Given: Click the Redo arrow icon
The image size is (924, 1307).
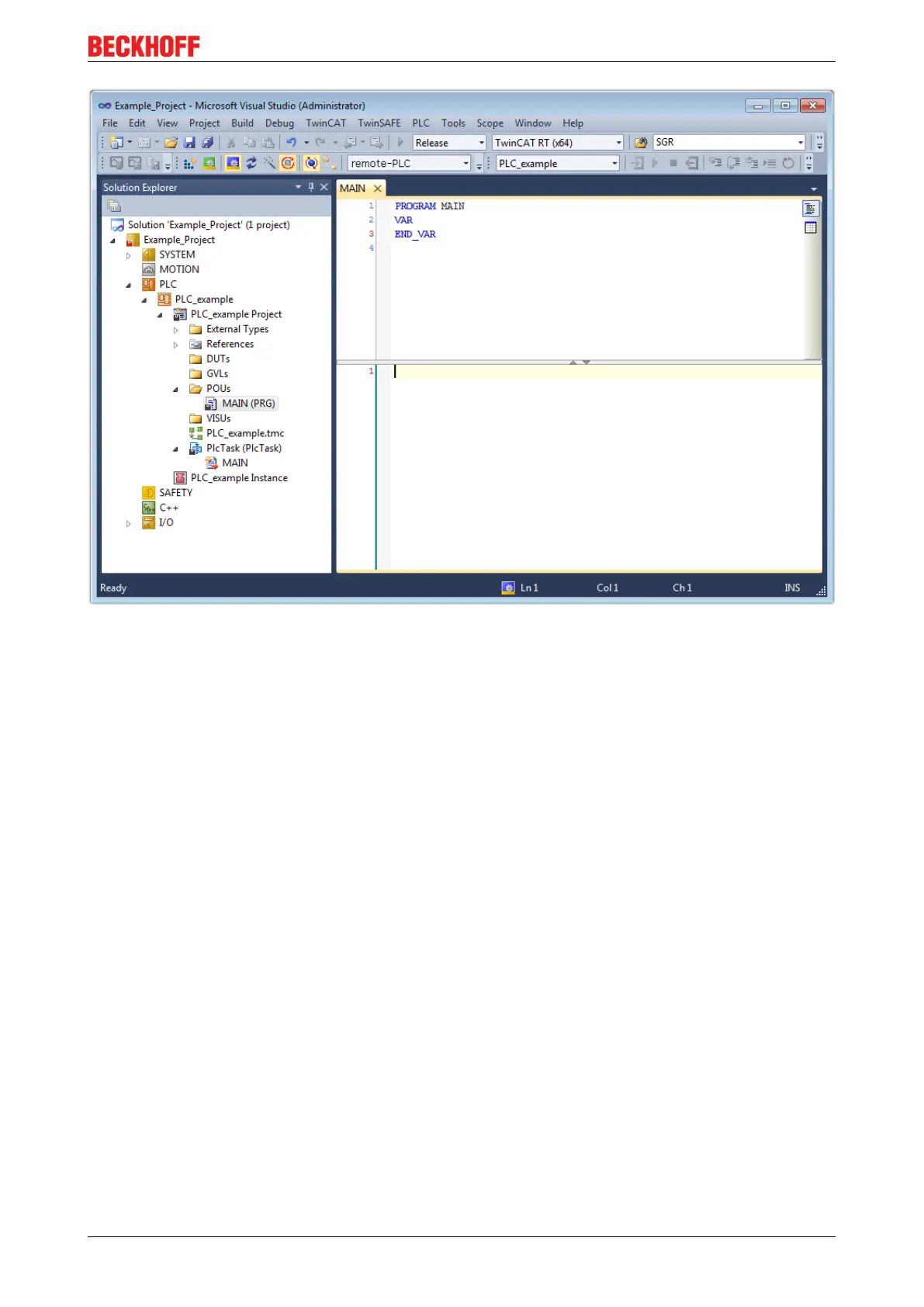Looking at the screenshot, I should coord(320,143).
